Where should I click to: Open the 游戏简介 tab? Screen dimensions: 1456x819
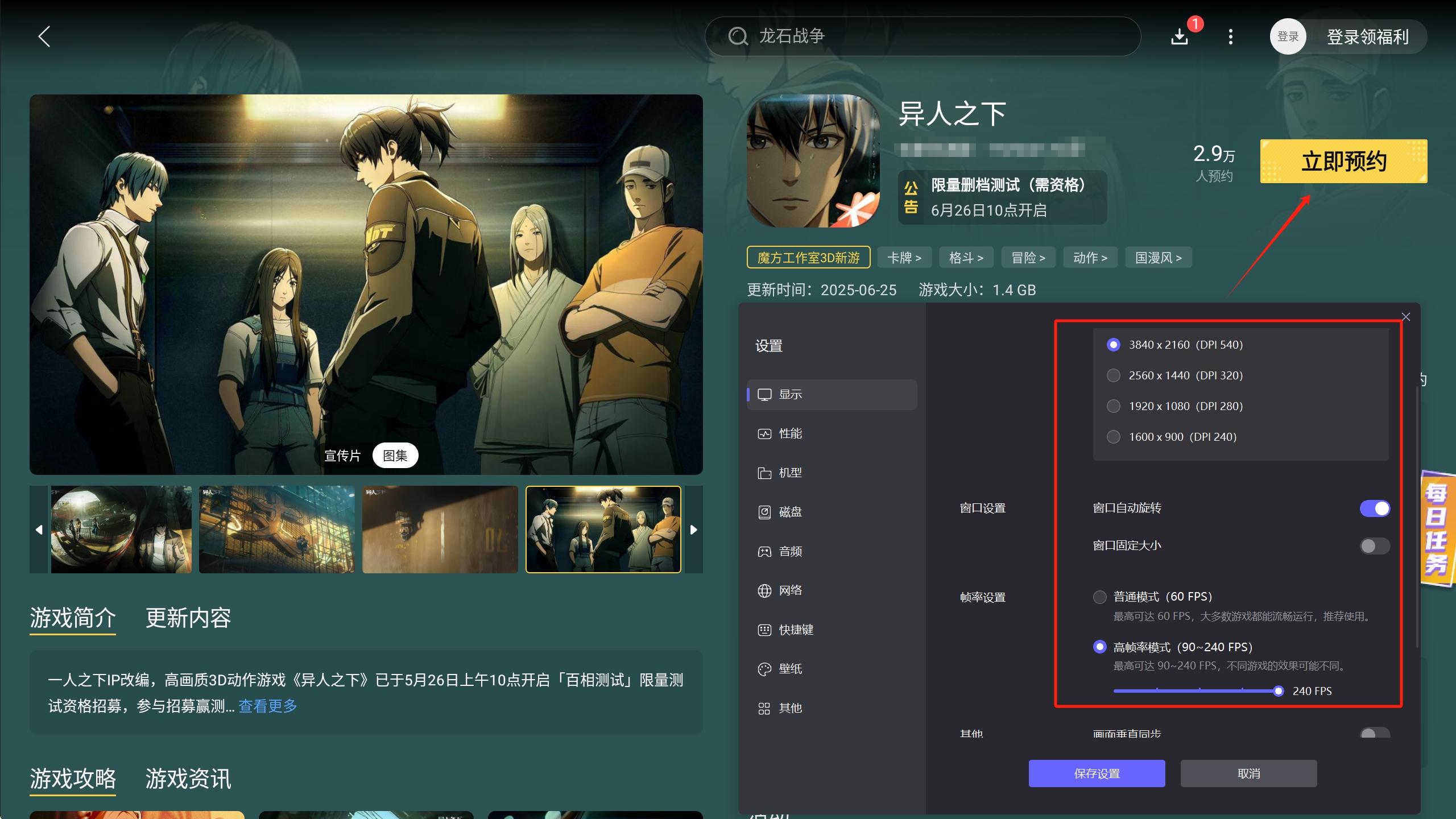tap(73, 618)
